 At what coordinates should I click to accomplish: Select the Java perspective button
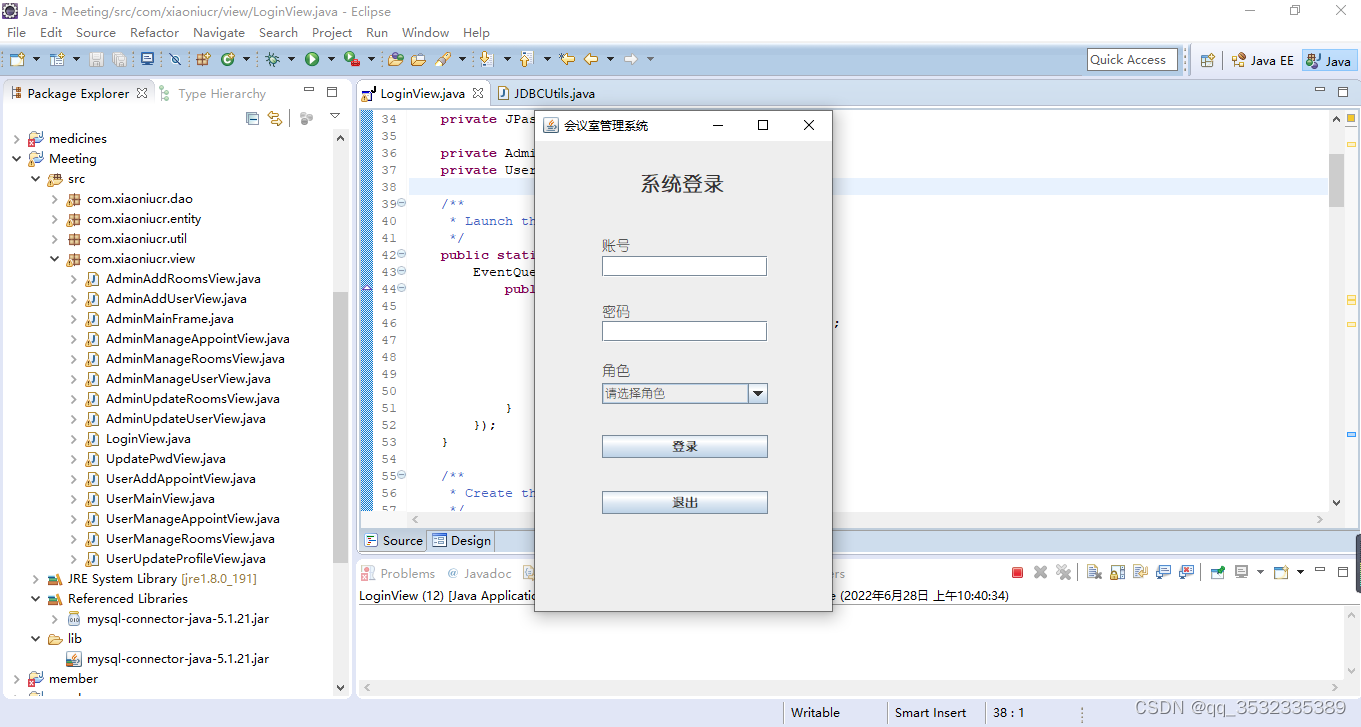point(1329,60)
